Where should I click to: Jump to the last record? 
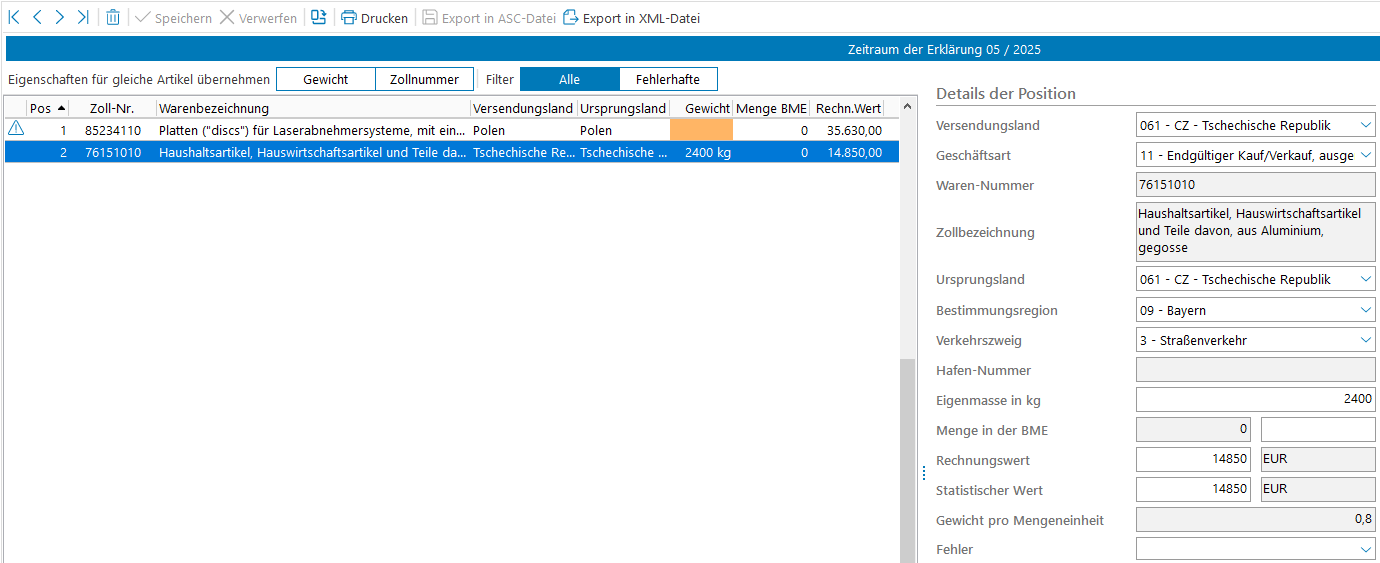[83, 18]
